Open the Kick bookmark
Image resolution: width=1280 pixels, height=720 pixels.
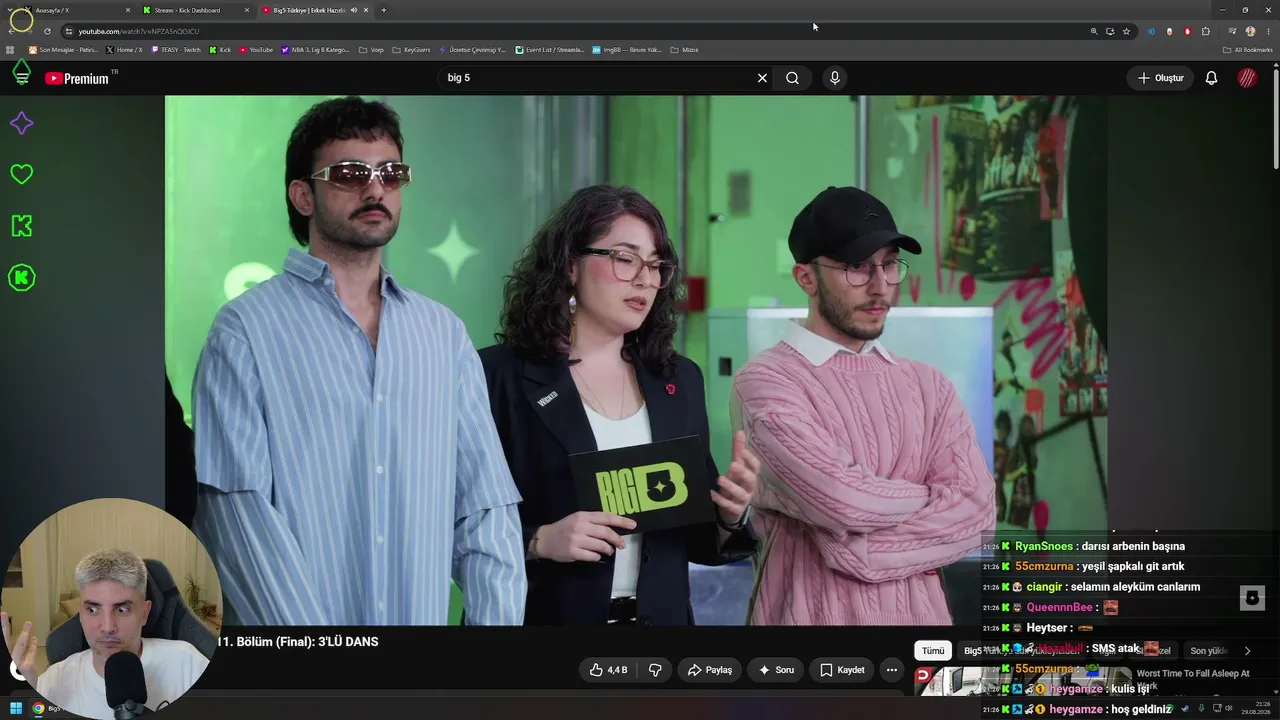220,50
